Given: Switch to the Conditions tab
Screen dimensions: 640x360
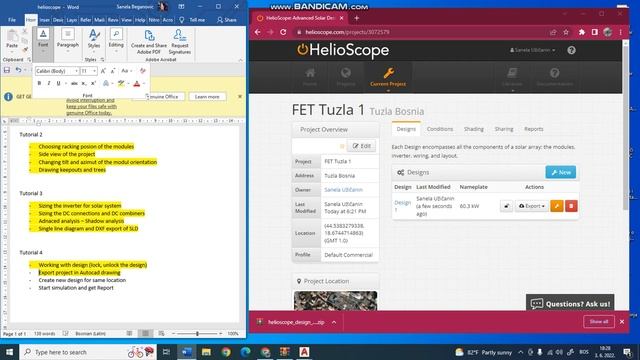Looking at the screenshot, I should (440, 129).
